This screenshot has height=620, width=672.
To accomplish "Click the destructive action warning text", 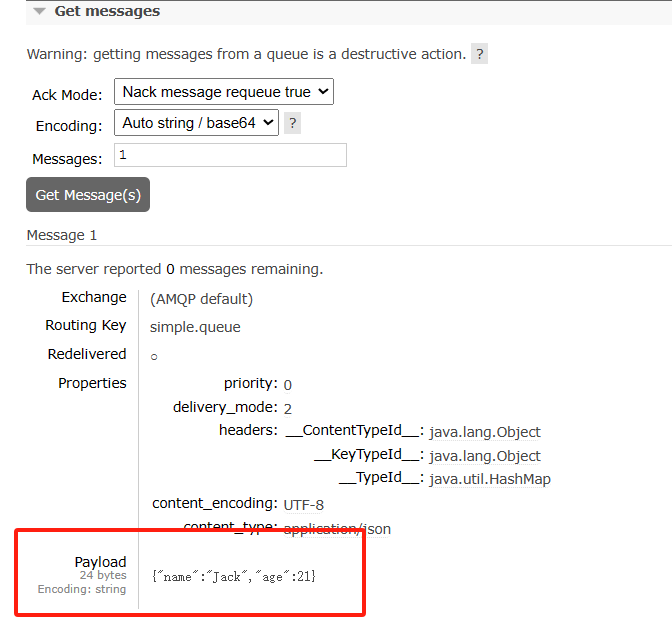I will tap(246, 54).
